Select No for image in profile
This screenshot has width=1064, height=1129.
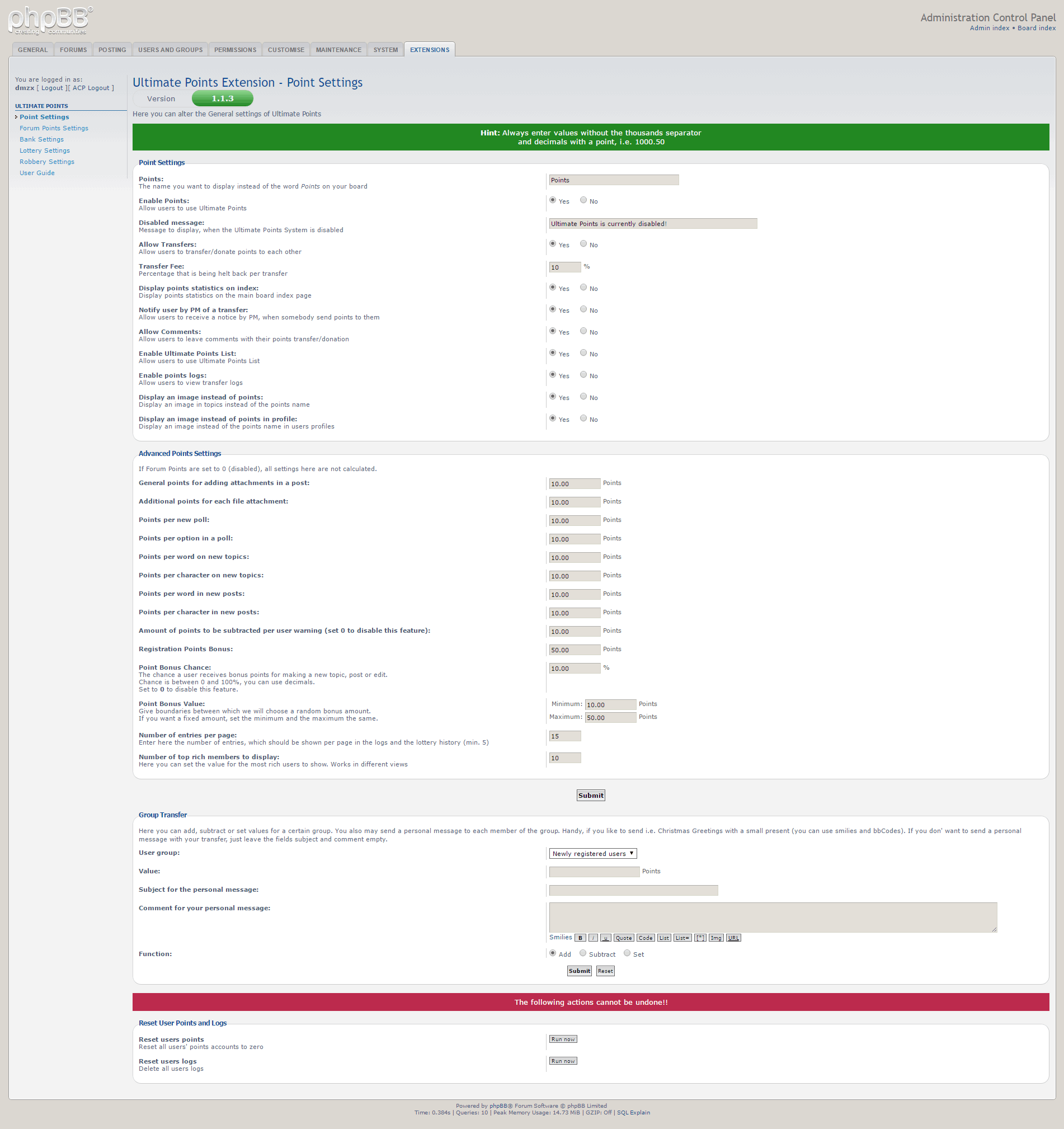click(583, 418)
